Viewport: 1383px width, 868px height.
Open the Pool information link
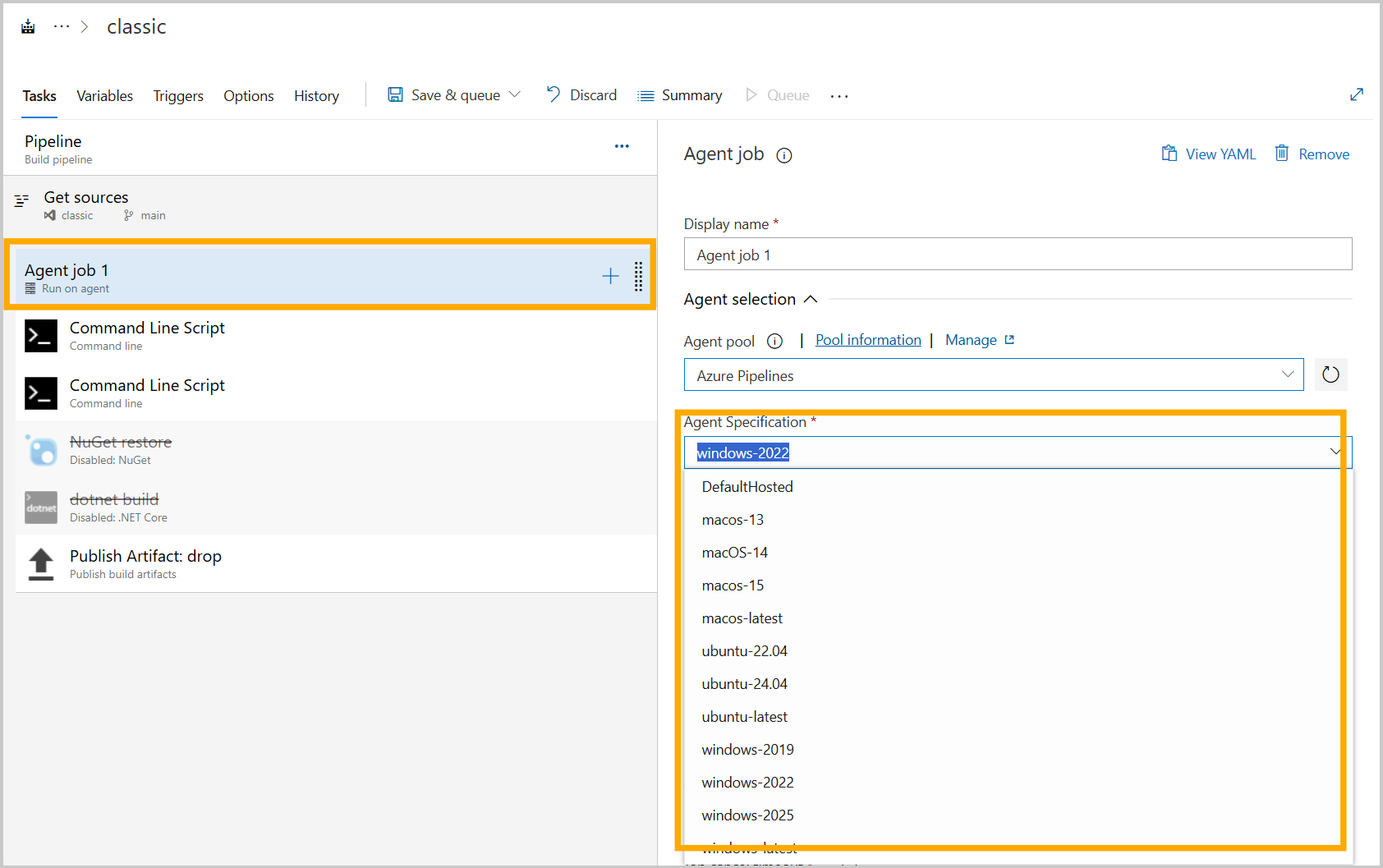pos(868,340)
